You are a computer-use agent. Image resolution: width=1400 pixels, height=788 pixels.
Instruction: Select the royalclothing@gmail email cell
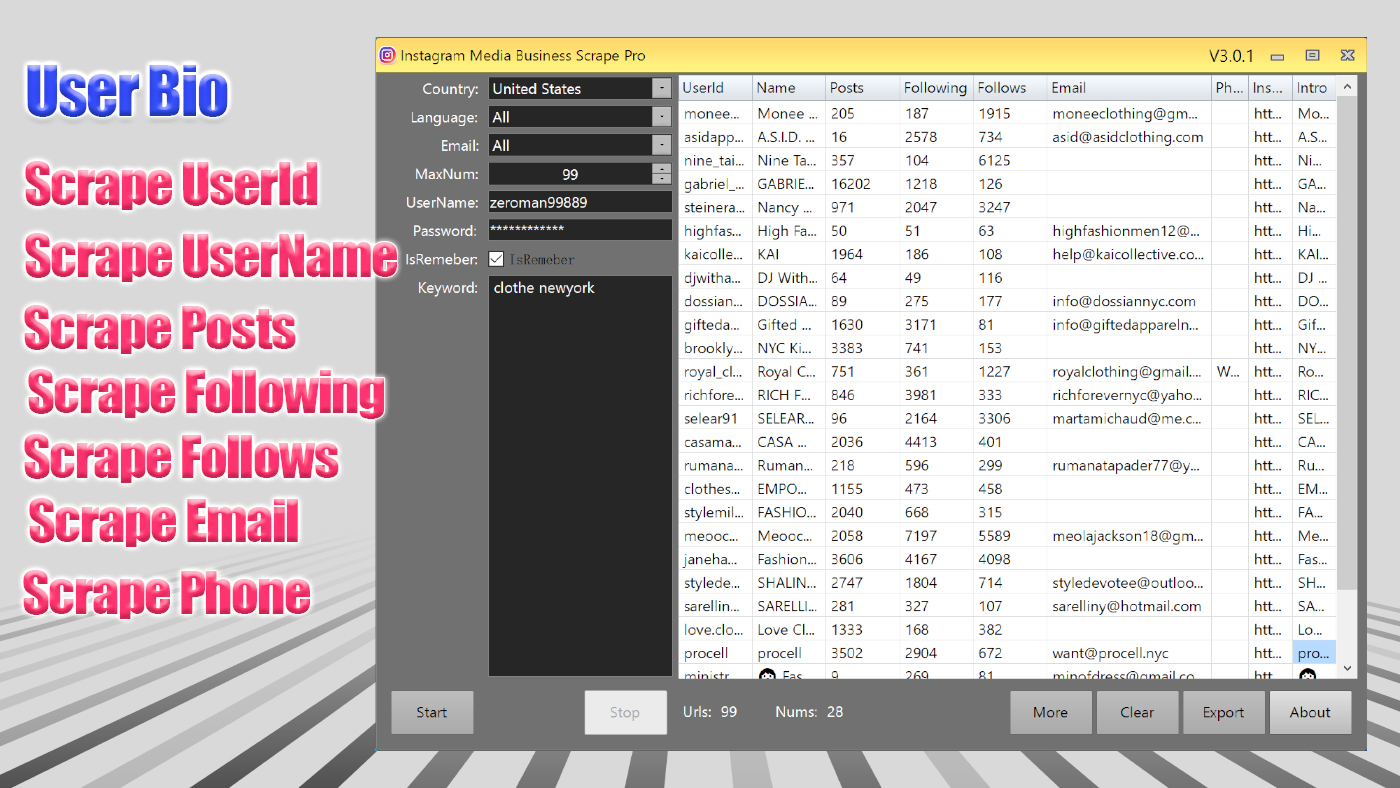(x=1129, y=372)
